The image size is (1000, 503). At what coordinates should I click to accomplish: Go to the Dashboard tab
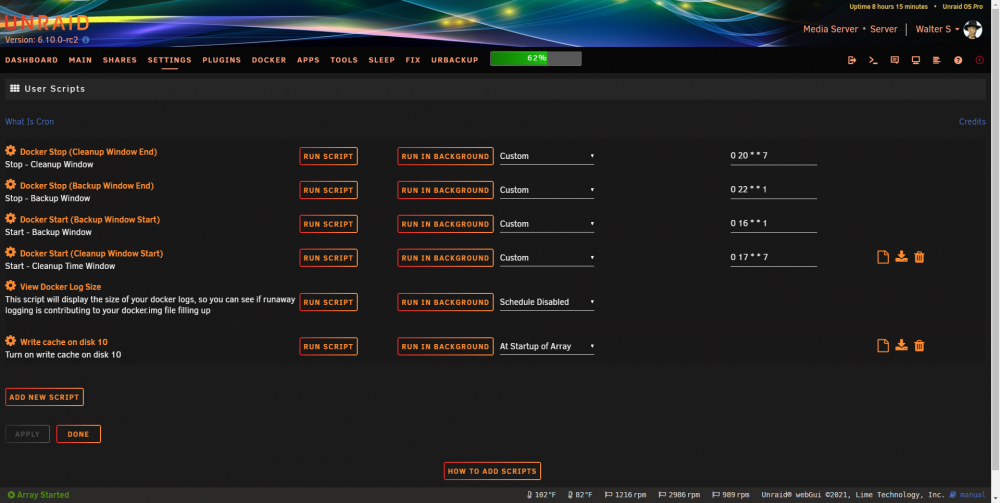point(31,60)
